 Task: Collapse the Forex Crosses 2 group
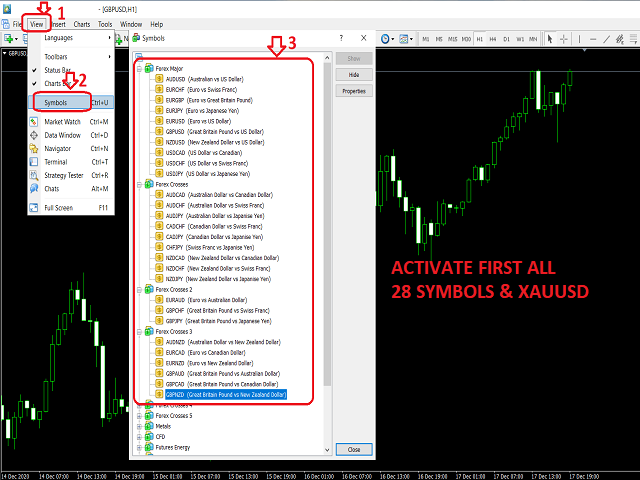(139, 288)
